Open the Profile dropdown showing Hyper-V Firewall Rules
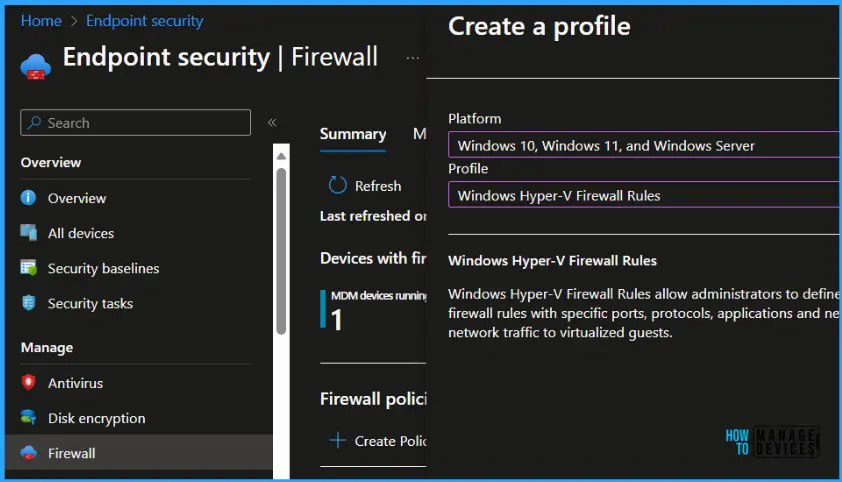The width and height of the screenshot is (842, 482). coord(643,195)
